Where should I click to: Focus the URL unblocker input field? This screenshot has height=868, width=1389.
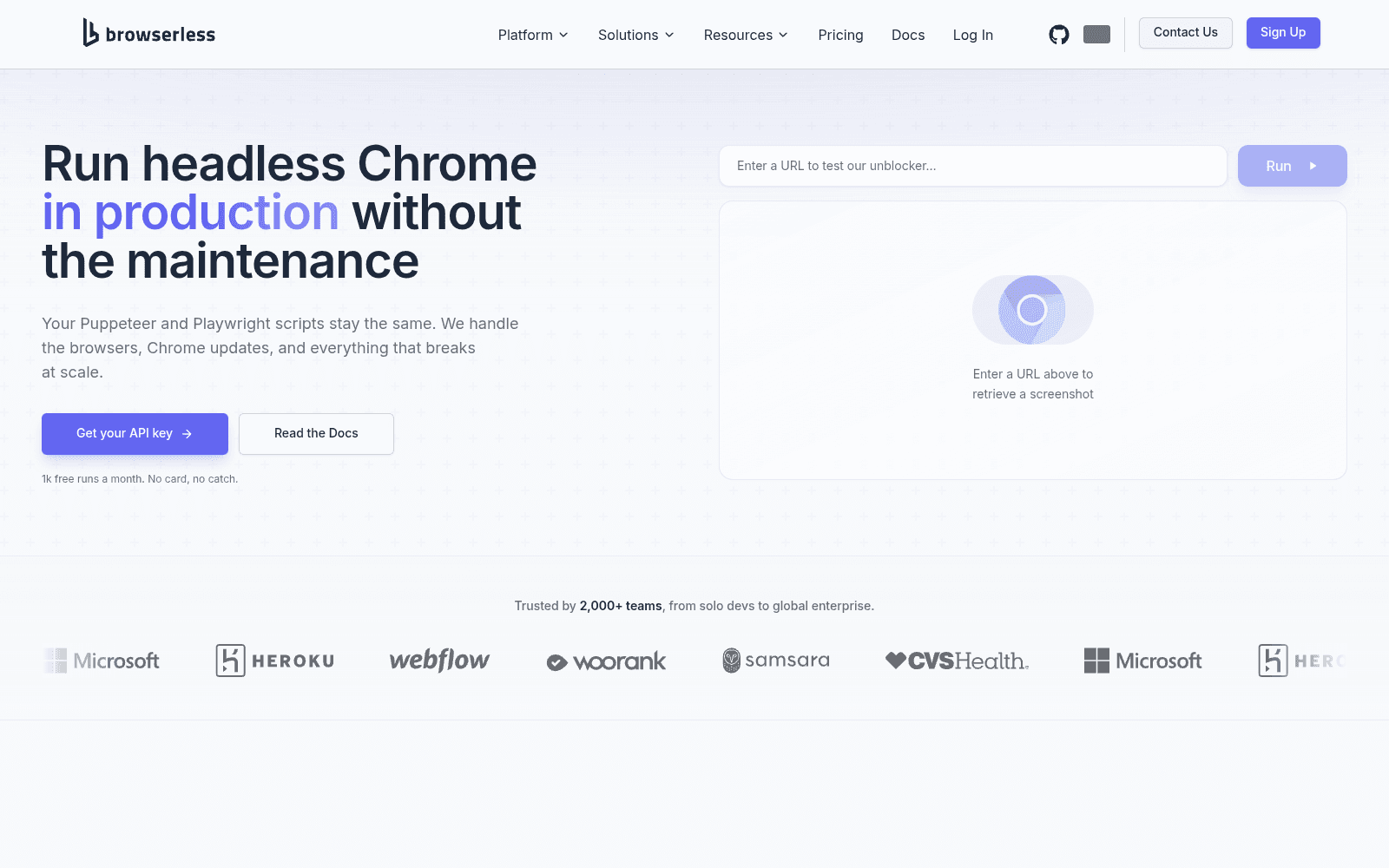[972, 166]
